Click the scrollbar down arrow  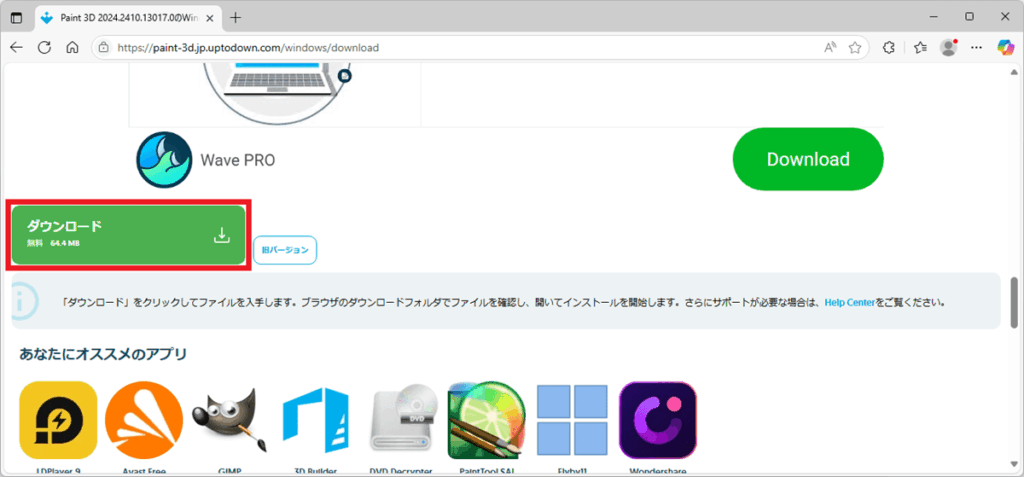tap(1014, 465)
